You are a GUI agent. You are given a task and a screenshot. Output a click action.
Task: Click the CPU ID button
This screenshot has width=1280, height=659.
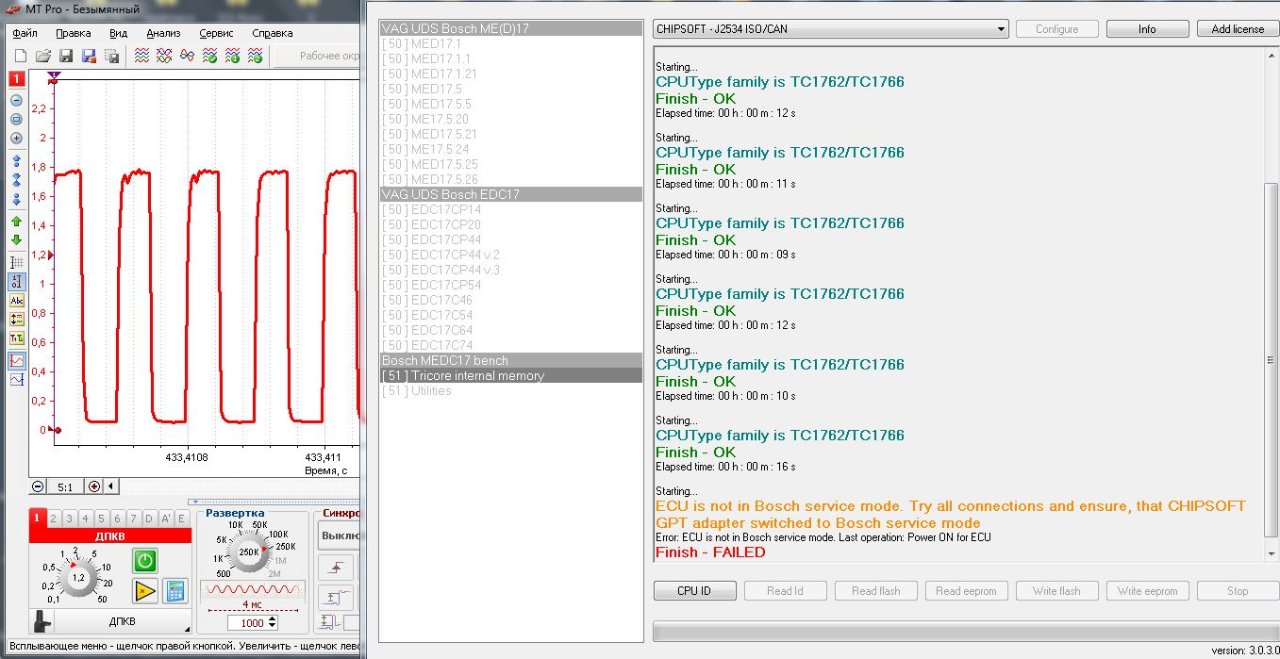click(x=694, y=591)
